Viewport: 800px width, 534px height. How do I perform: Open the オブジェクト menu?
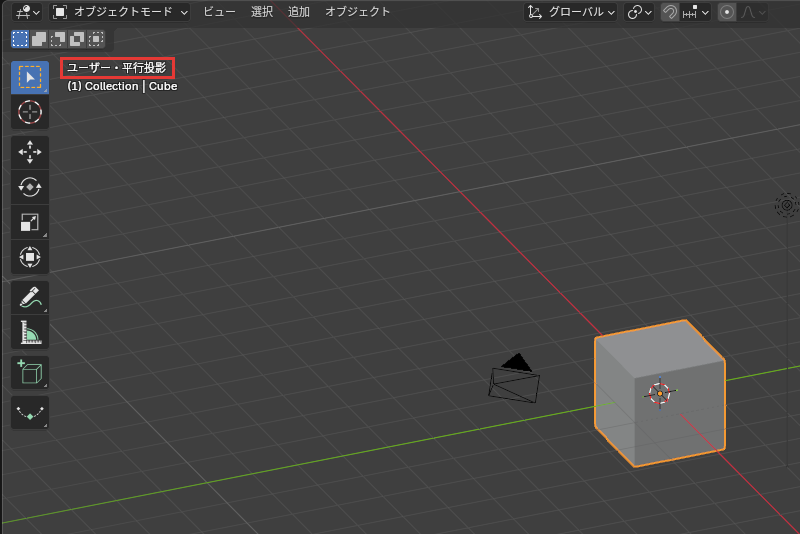pos(358,12)
